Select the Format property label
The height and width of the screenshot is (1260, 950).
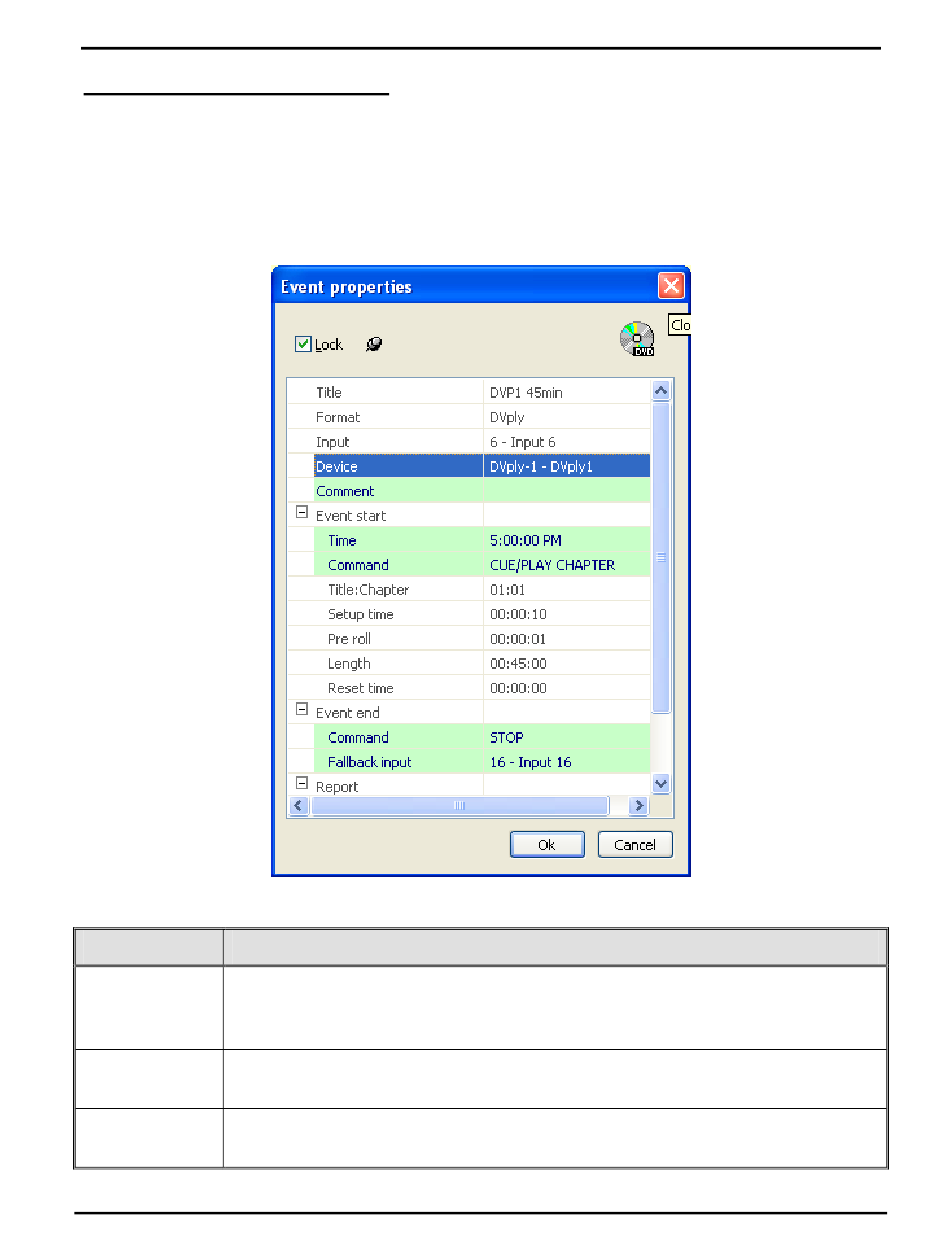[338, 417]
